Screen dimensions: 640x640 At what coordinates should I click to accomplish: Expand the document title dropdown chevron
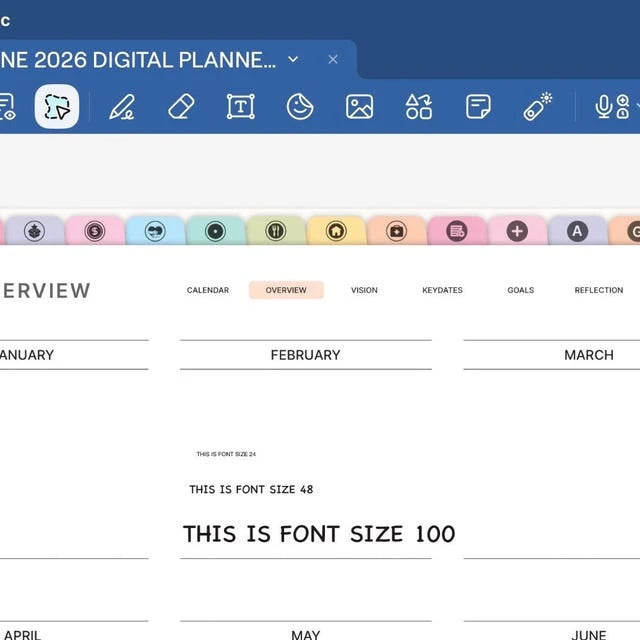(293, 60)
